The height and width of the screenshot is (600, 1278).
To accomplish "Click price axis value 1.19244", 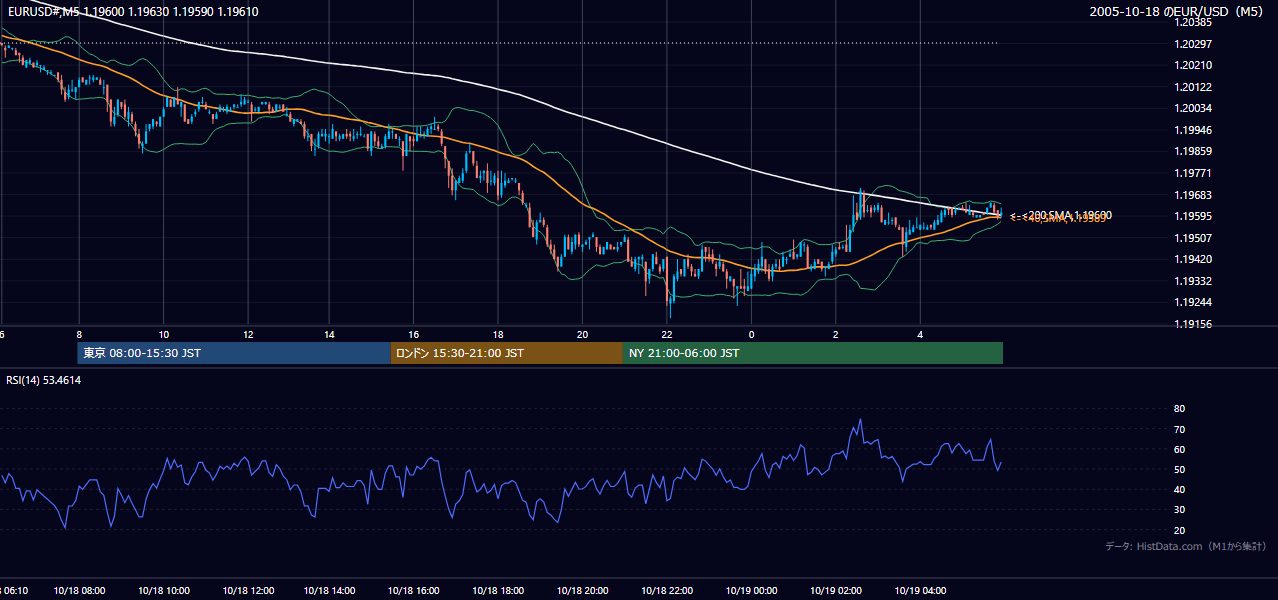I will tap(1193, 302).
